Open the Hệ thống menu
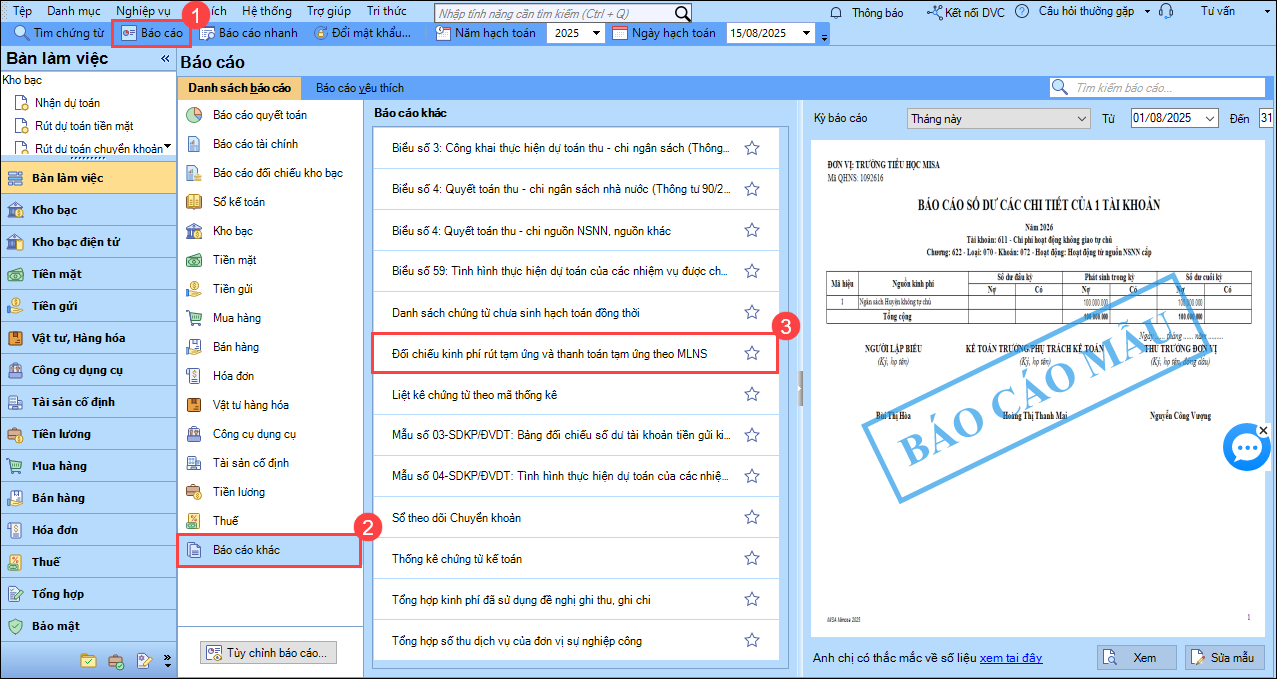Viewport: 1277px width, 679px height. (x=268, y=11)
